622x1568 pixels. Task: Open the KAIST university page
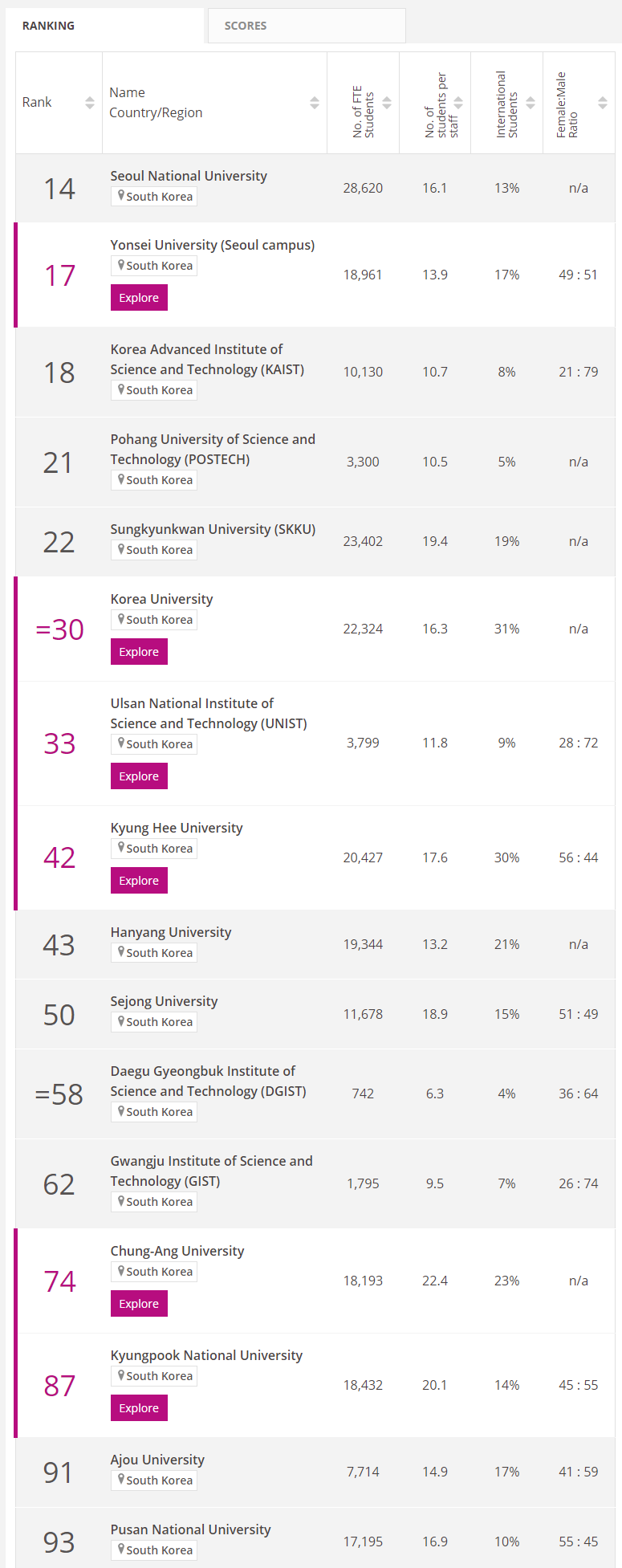coord(207,359)
